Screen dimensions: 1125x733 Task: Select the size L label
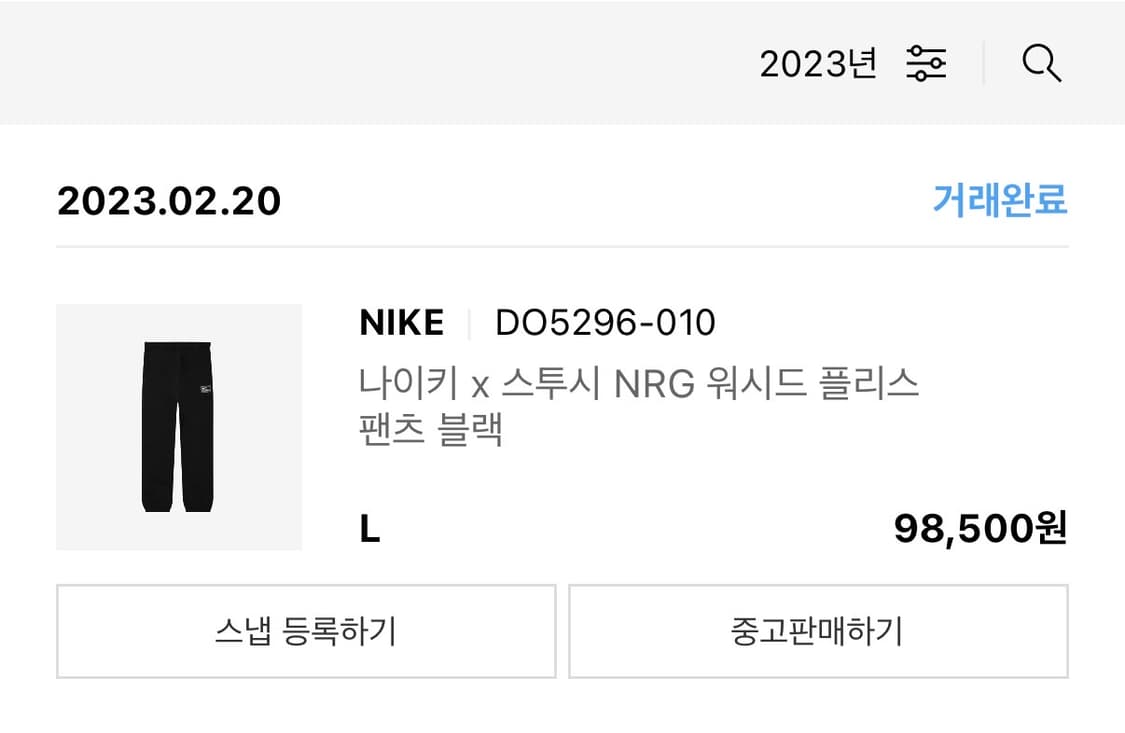pyautogui.click(x=368, y=530)
